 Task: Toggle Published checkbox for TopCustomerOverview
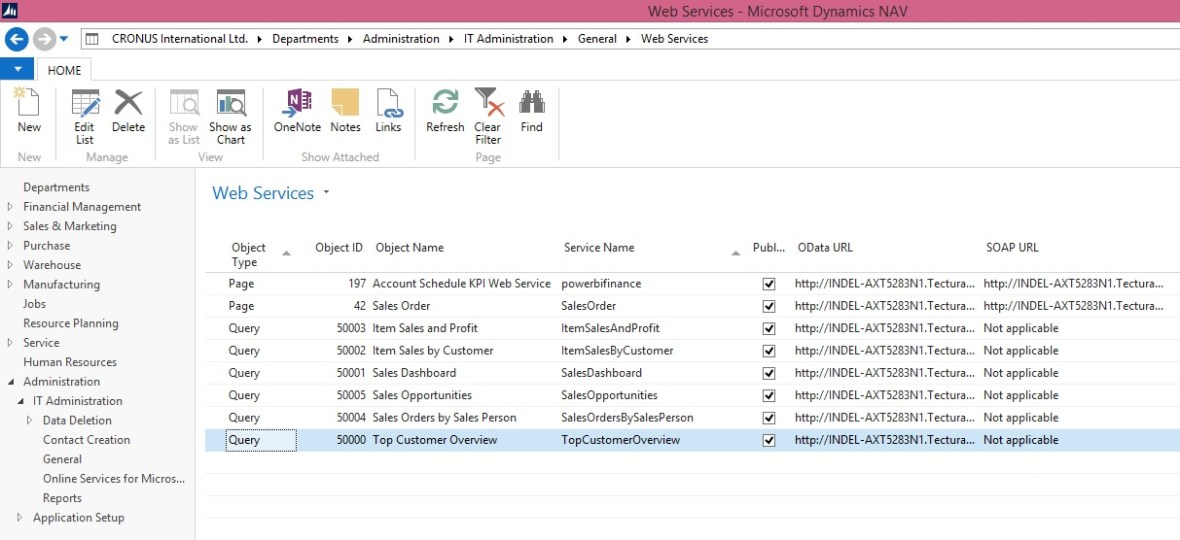768,441
